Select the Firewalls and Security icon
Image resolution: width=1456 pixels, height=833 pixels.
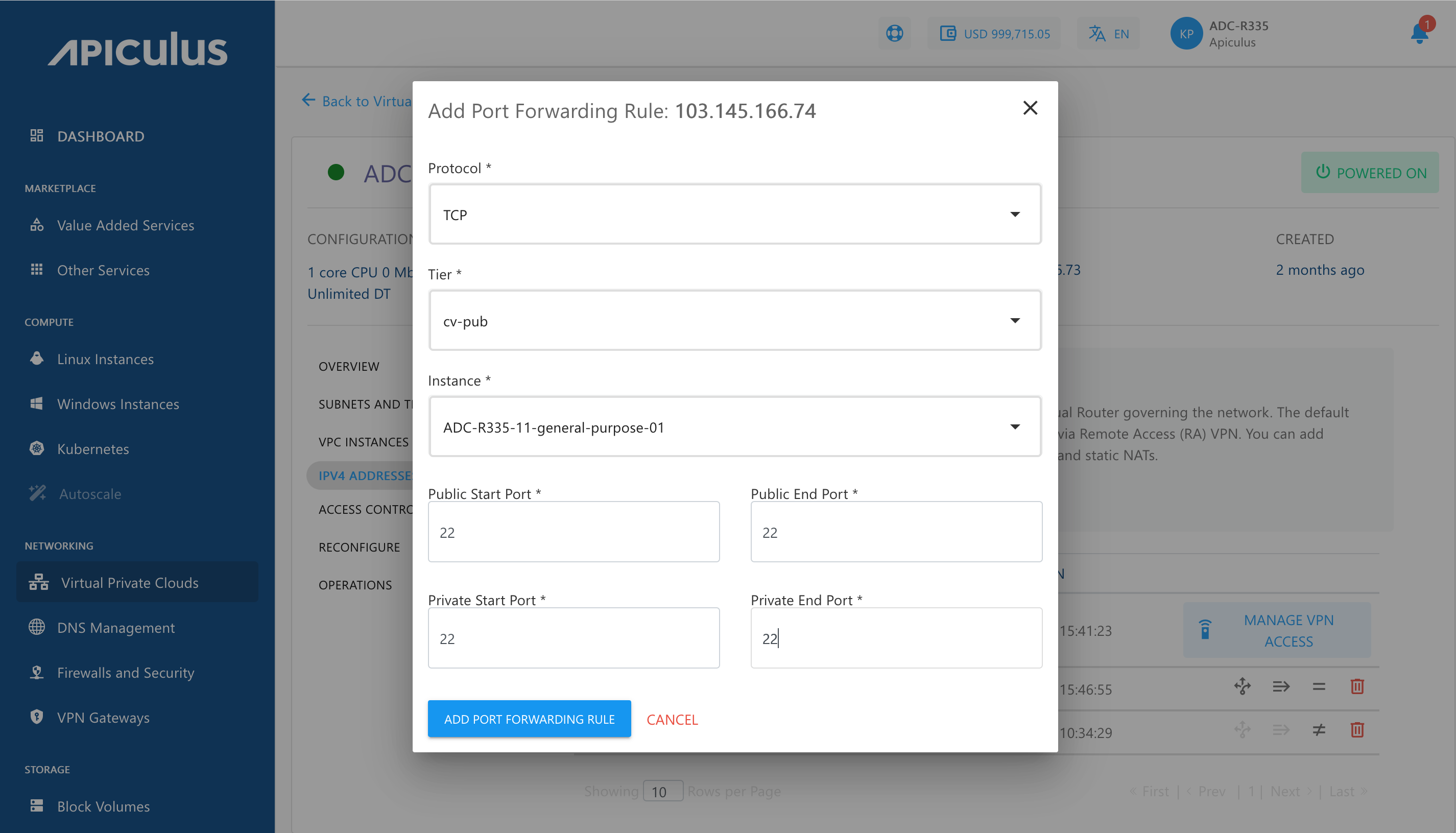point(37,672)
